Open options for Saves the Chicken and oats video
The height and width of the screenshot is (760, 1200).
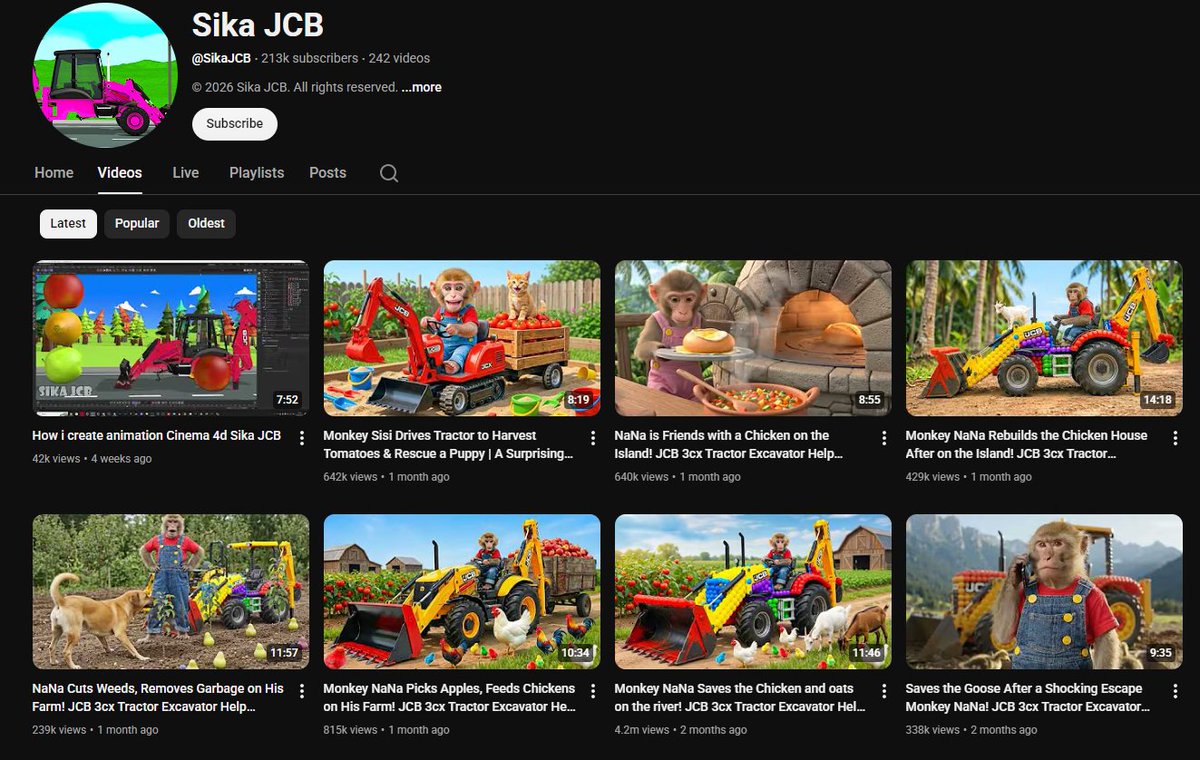click(884, 692)
